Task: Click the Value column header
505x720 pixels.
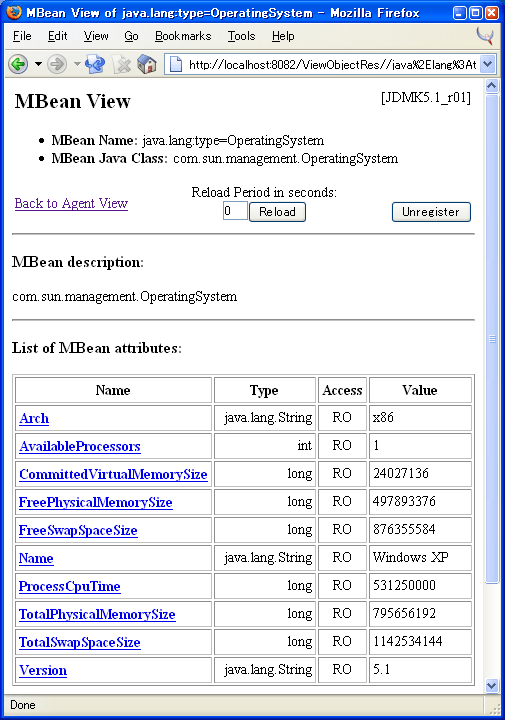Action: [x=420, y=390]
